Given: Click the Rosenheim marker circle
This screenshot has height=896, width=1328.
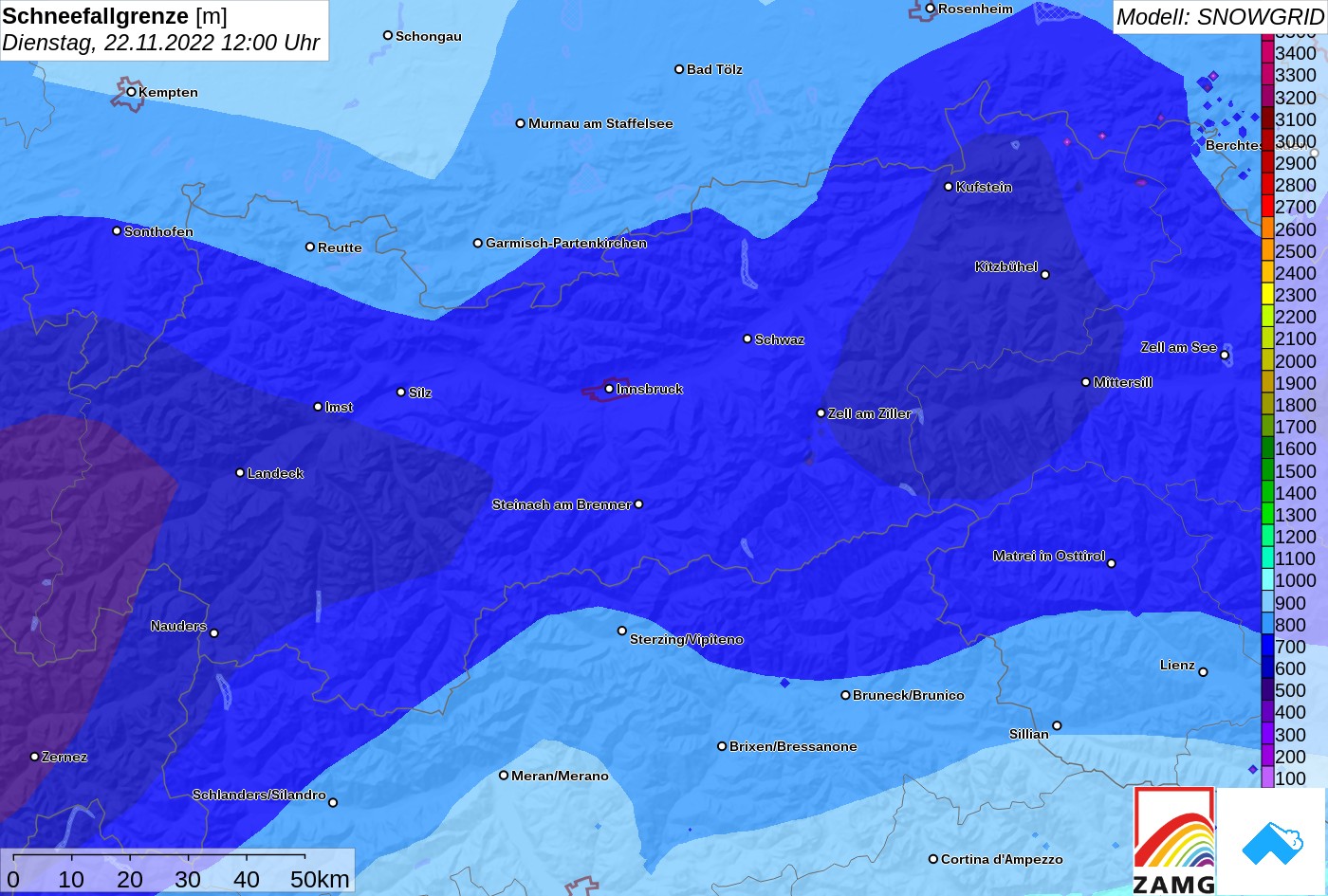Looking at the screenshot, I should click(x=931, y=9).
